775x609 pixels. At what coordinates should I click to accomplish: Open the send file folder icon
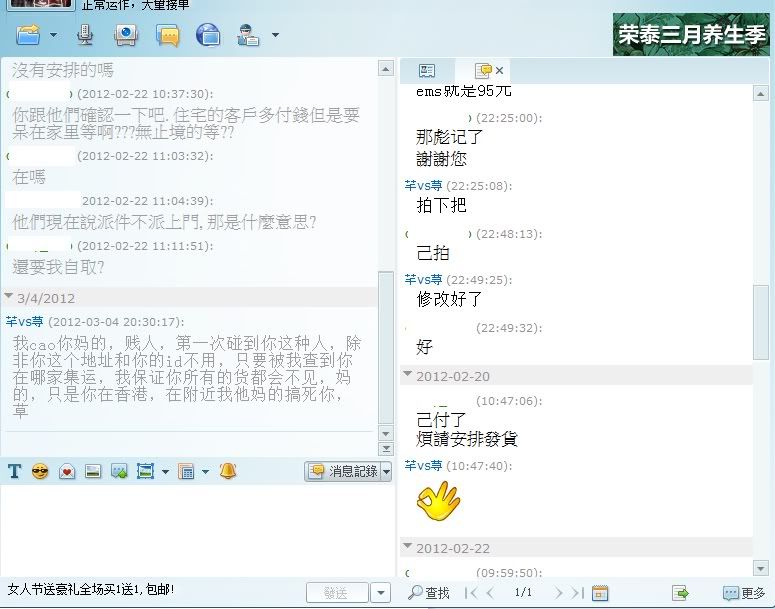pos(29,36)
